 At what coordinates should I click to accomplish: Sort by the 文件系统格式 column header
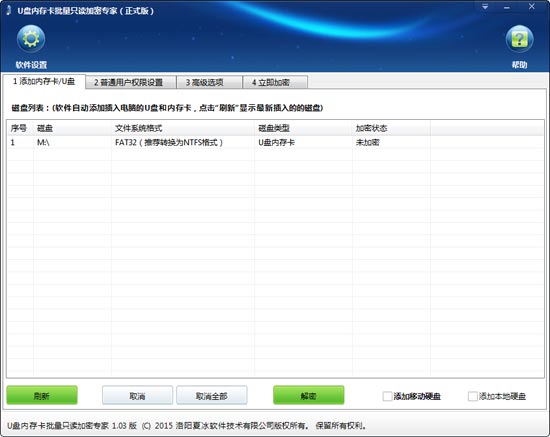point(183,128)
